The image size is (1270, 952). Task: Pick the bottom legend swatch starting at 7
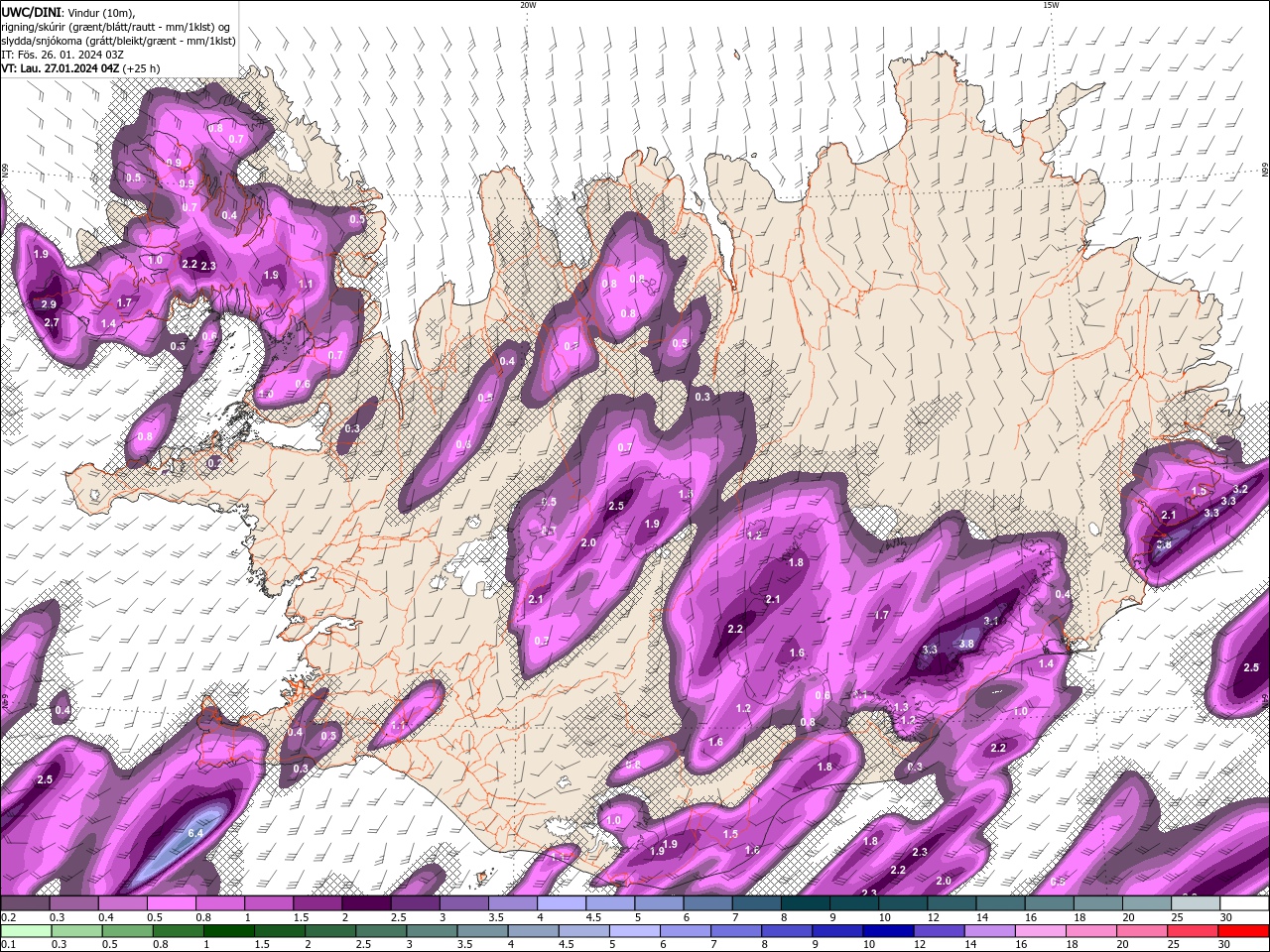736,931
